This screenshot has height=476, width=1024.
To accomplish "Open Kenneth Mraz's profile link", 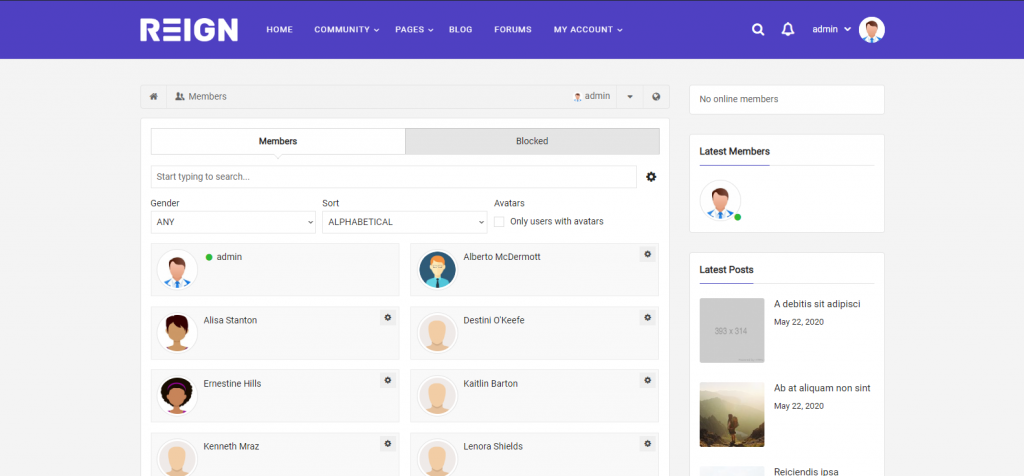I will [231, 447].
